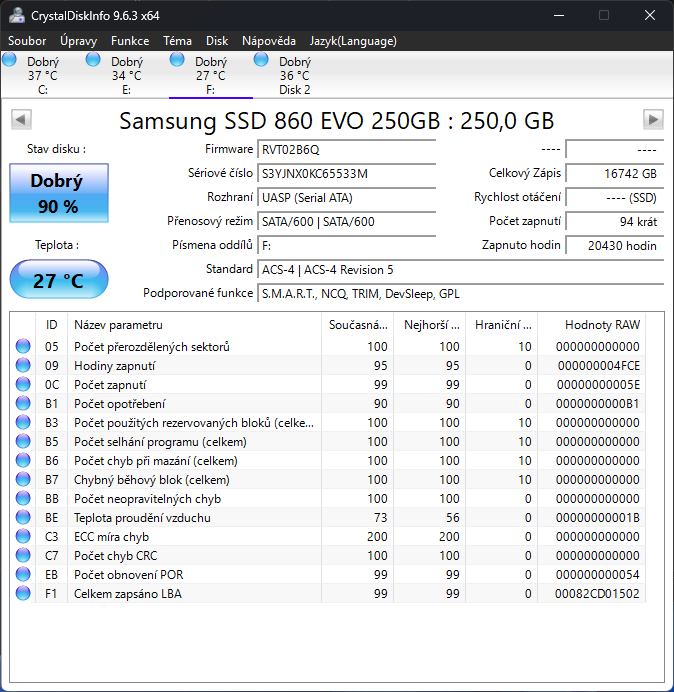Click the Nejhorší column header
This screenshot has height=692, width=674.
429,325
